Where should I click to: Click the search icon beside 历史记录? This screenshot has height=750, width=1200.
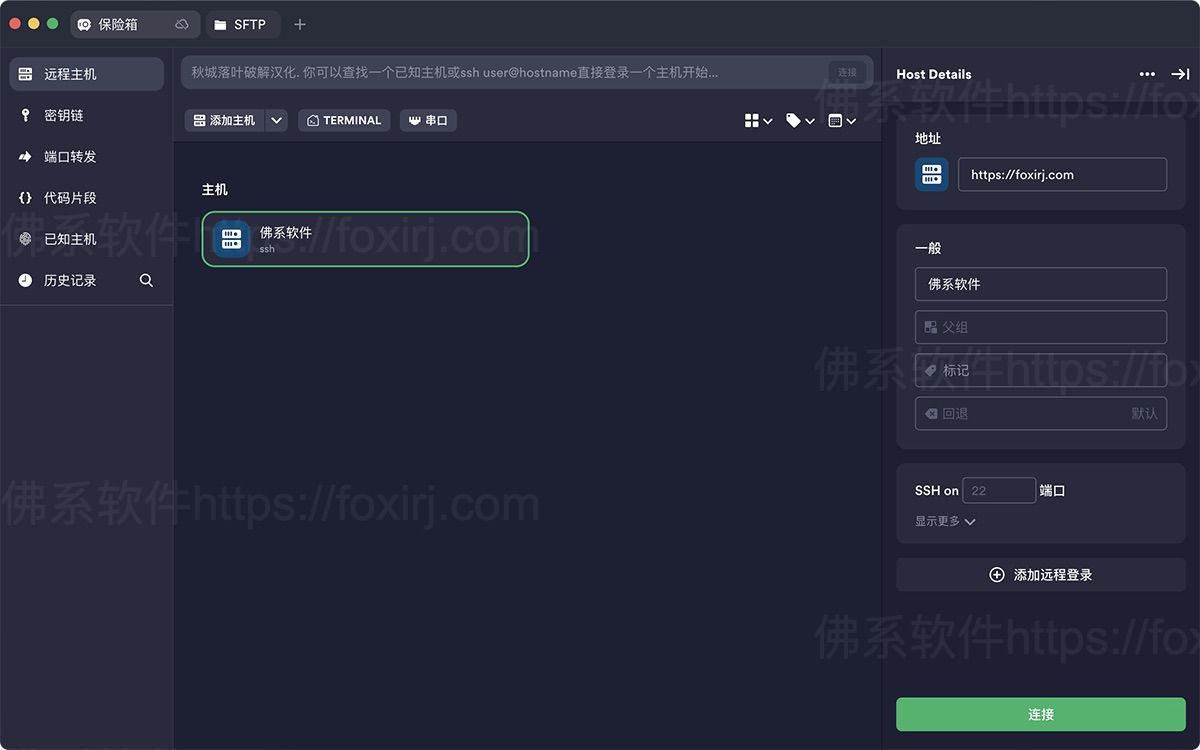click(x=146, y=280)
